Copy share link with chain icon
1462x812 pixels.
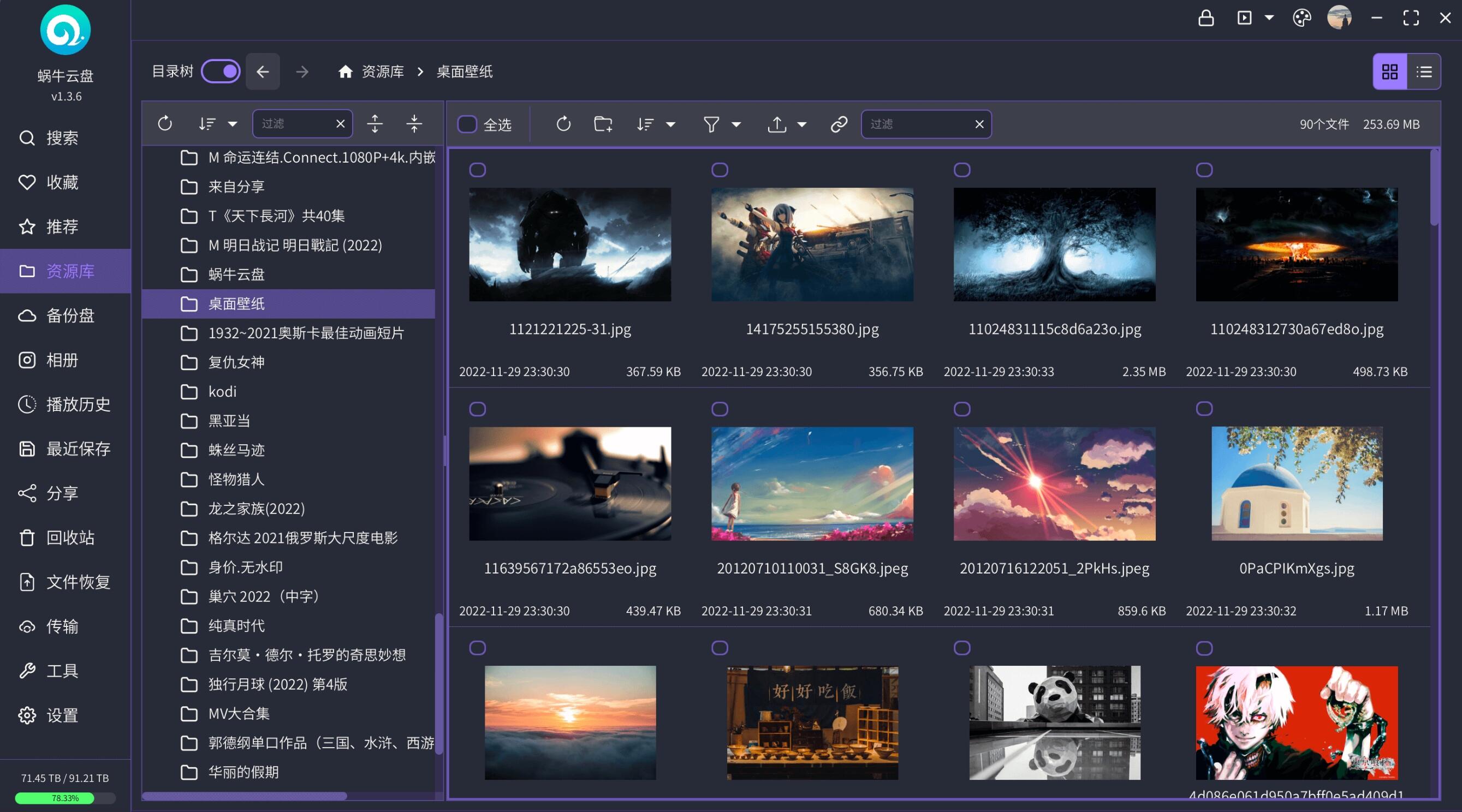click(x=839, y=124)
